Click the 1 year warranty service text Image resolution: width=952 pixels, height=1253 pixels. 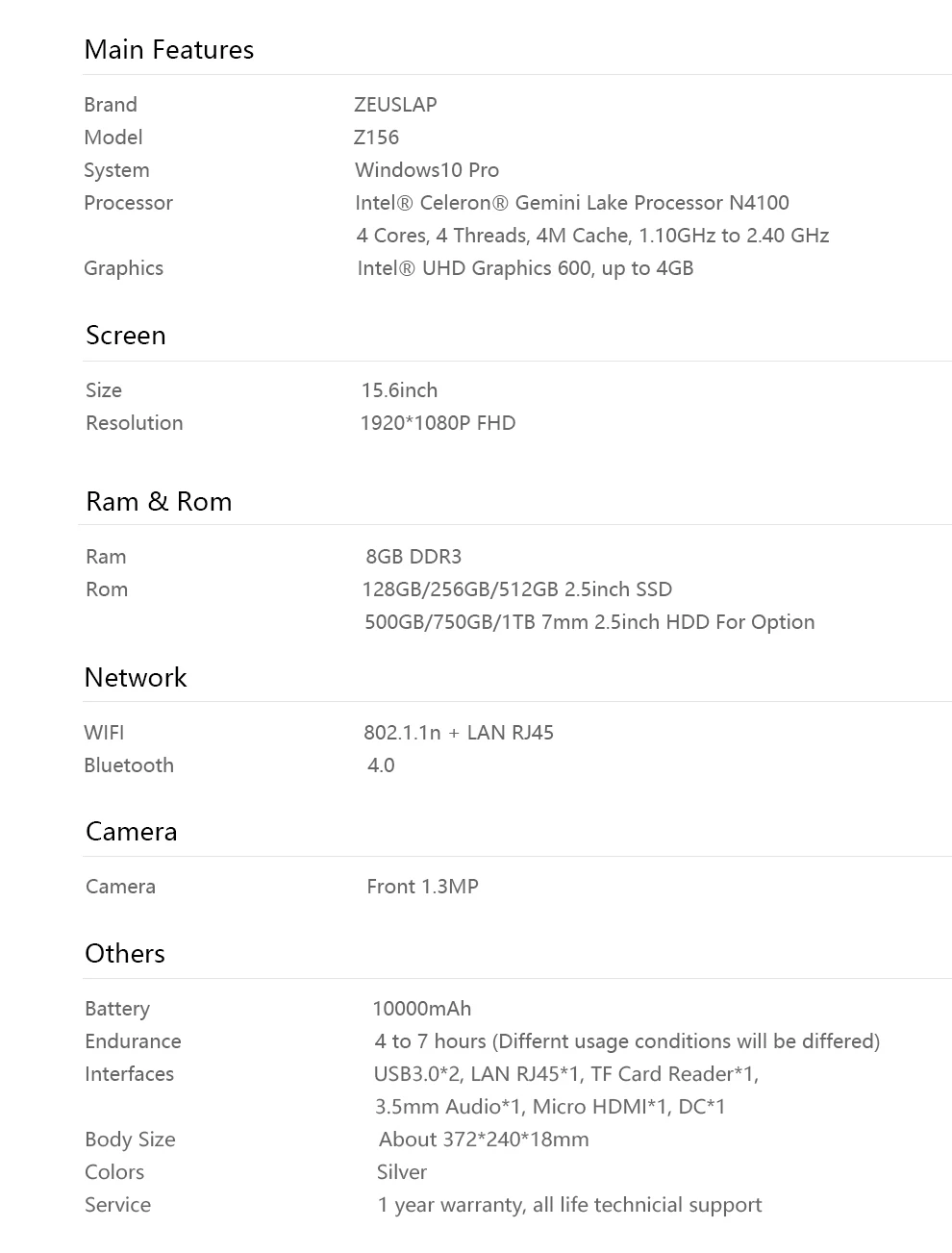click(x=569, y=1205)
